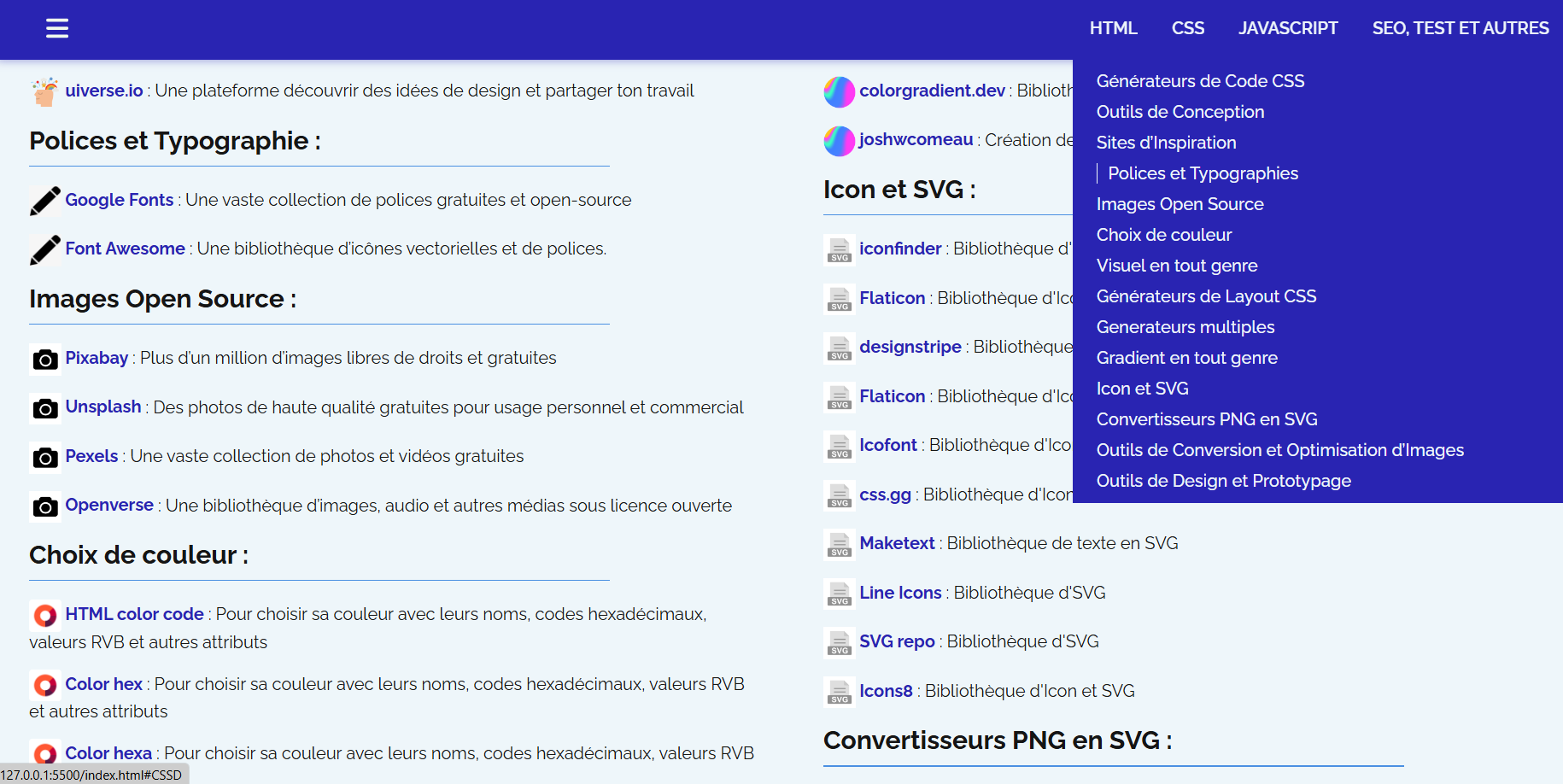Open the Font Awesome link
This screenshot has height=784, width=1563.
tap(126, 249)
